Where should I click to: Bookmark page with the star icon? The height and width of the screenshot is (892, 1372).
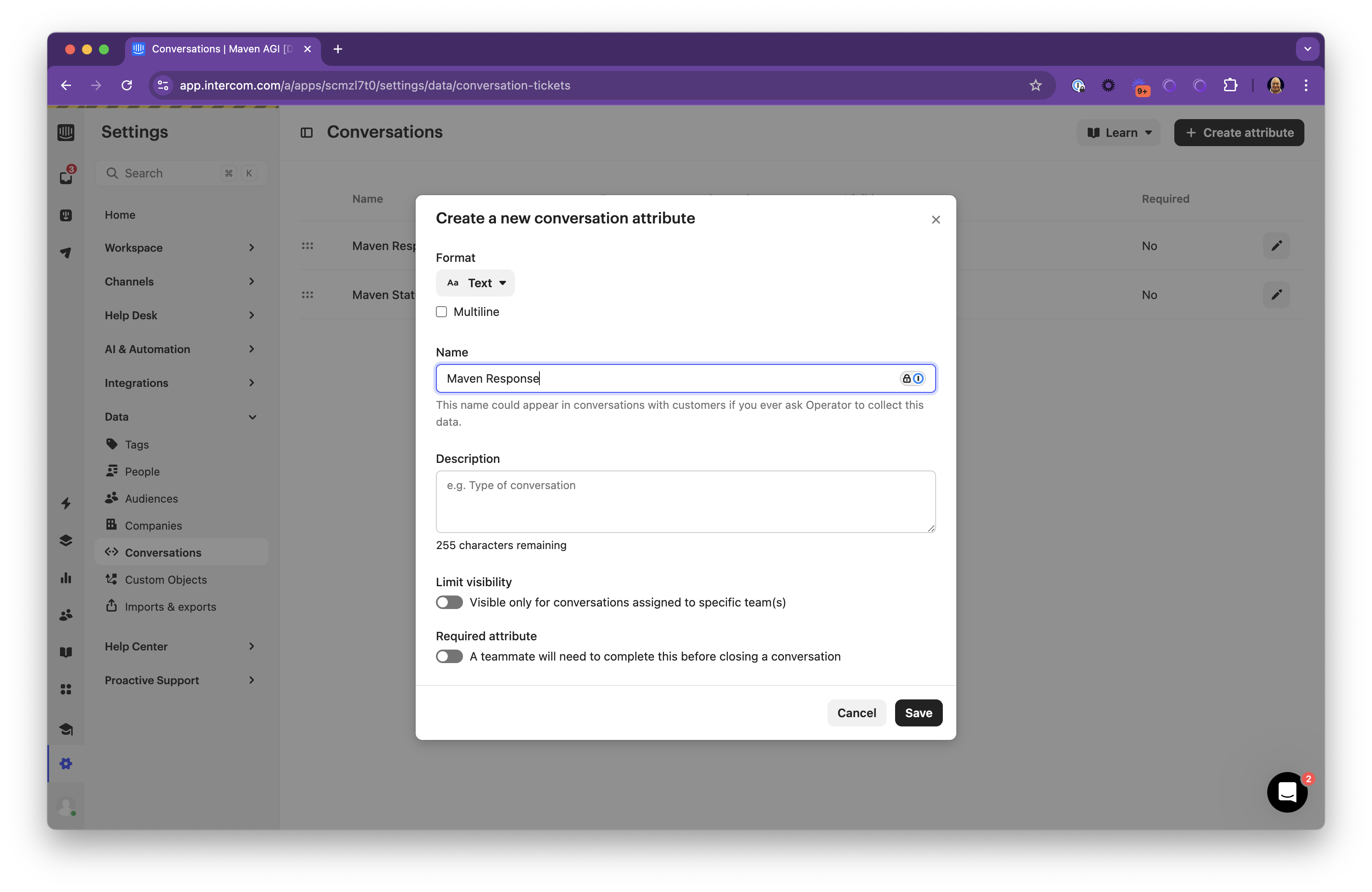click(x=1035, y=85)
